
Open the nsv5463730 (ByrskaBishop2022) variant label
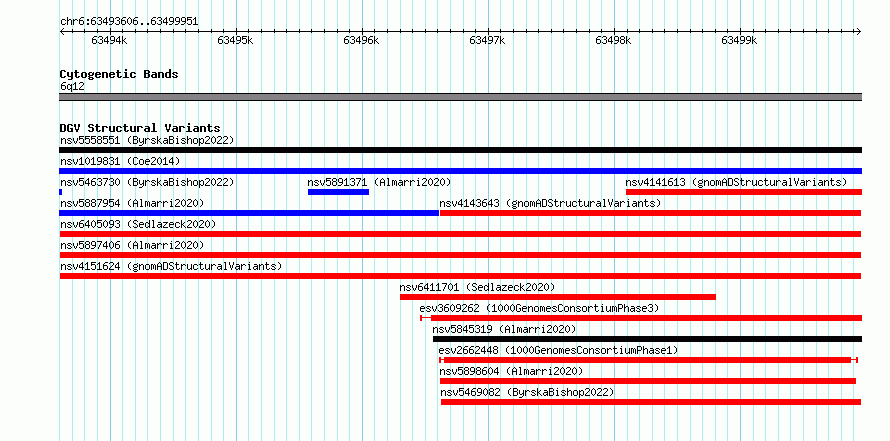147,182
